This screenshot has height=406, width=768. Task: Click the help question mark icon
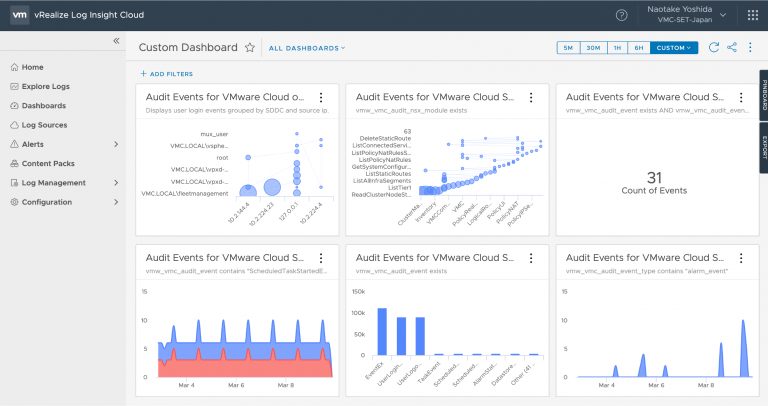(622, 15)
